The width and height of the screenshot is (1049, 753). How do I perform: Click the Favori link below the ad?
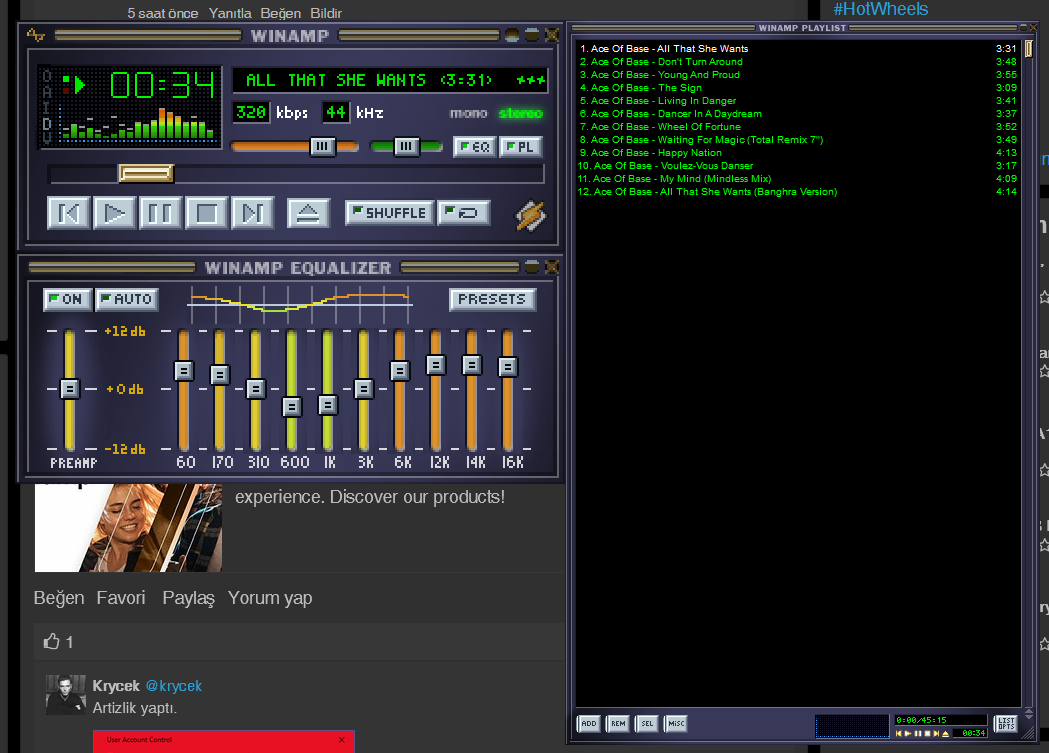coord(120,598)
